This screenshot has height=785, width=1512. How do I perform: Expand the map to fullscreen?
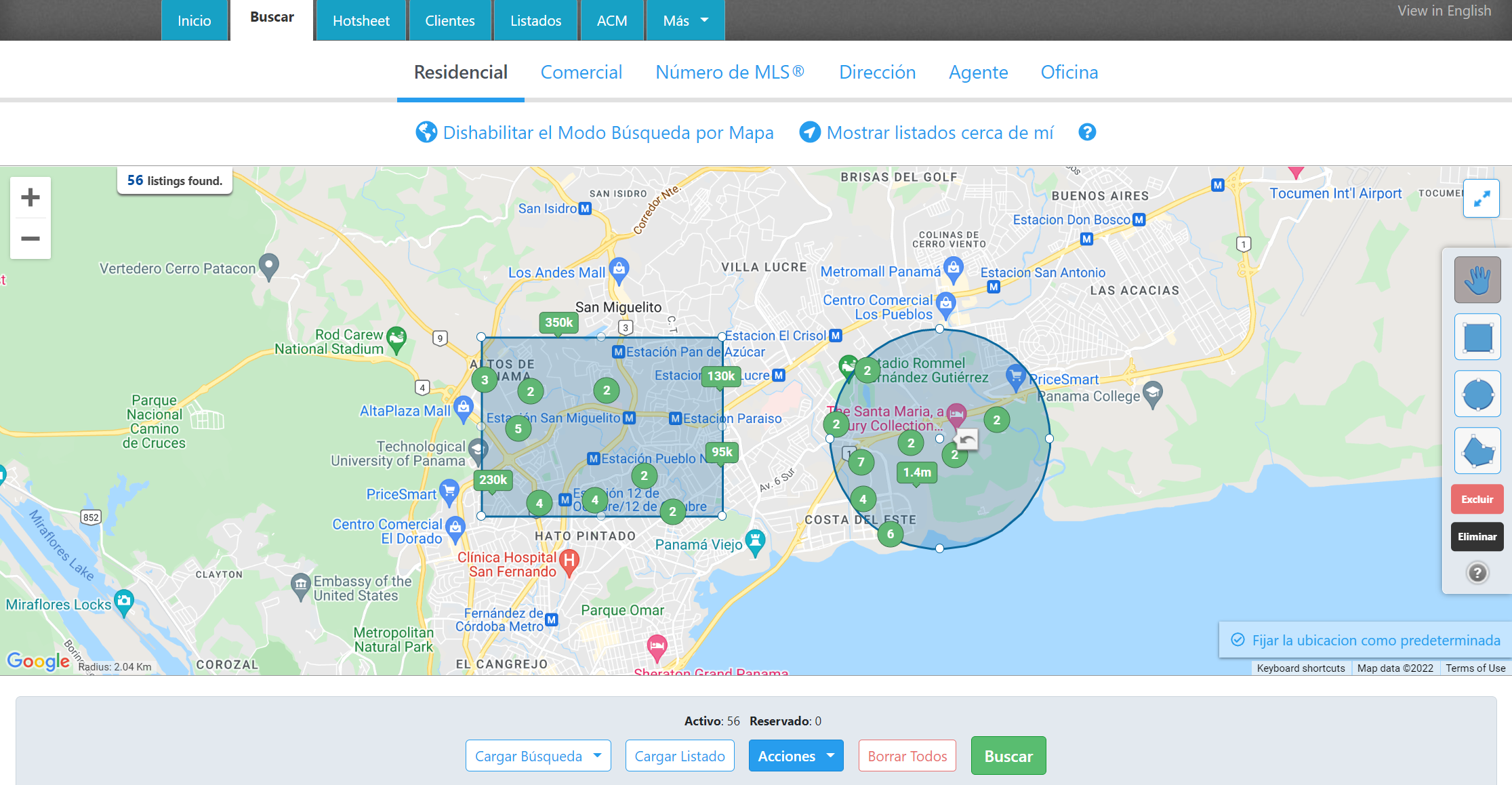coord(1482,198)
